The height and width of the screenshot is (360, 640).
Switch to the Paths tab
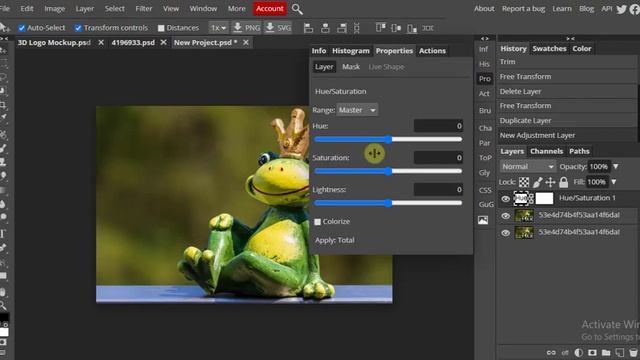(x=579, y=151)
